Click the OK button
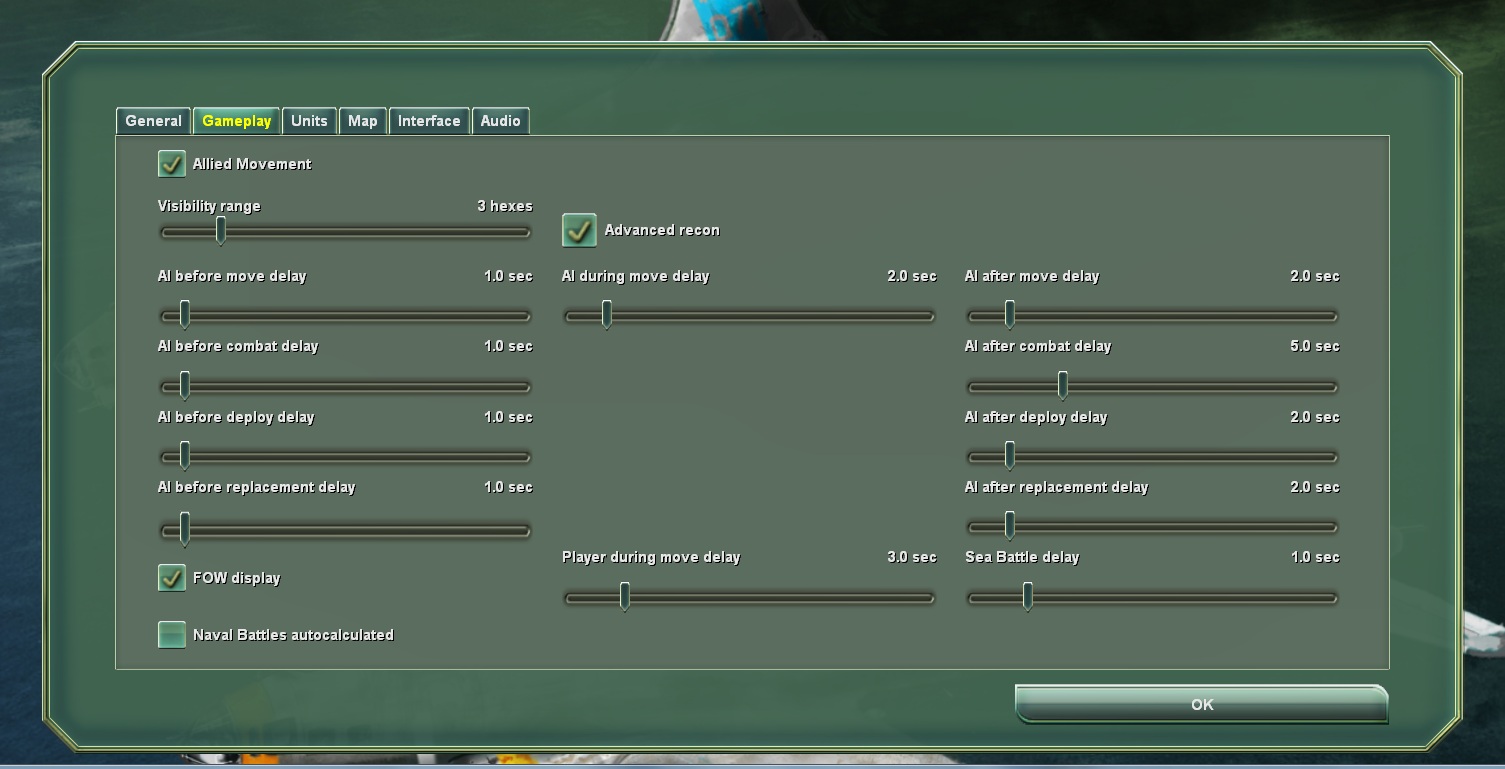Screen dimensions: 1505x769 (x=1201, y=704)
